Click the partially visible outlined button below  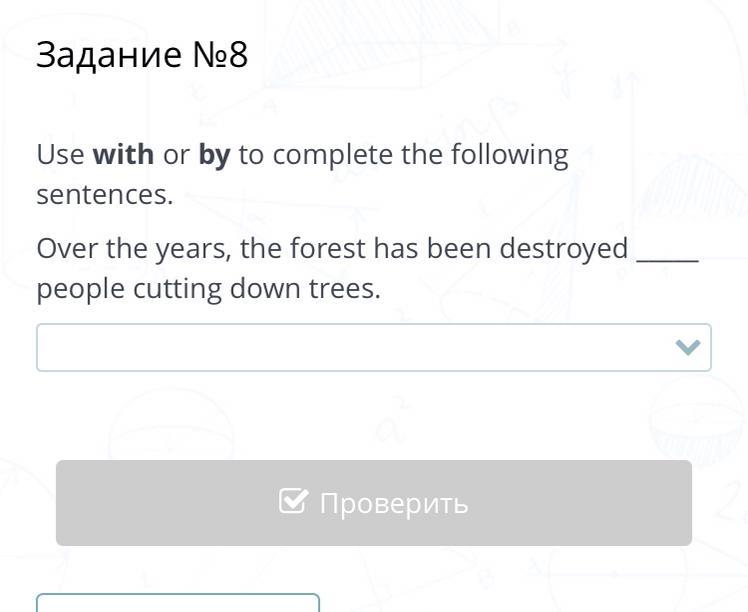[x=178, y=602]
